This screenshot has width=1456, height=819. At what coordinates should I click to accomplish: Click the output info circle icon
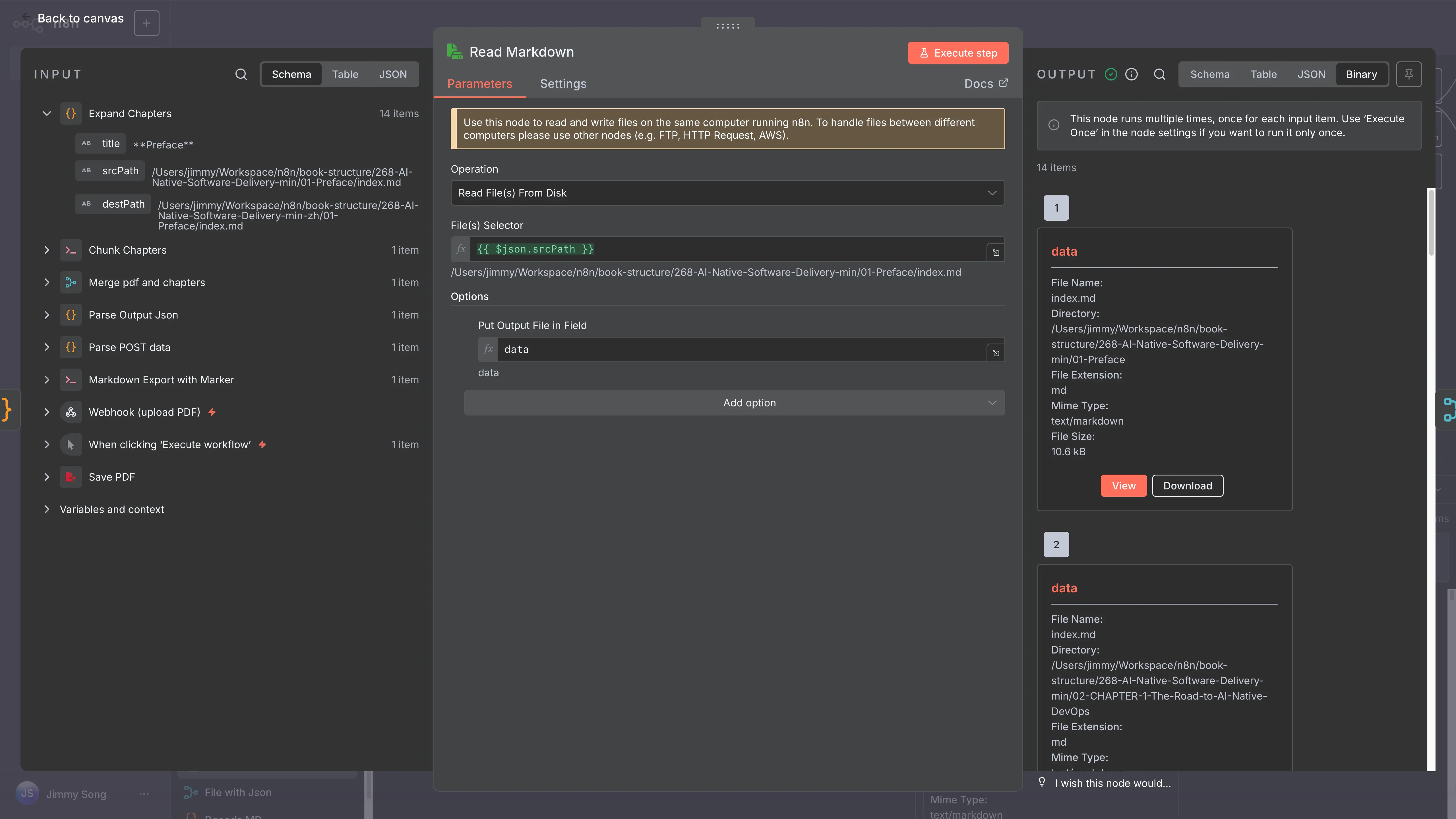tap(1131, 74)
